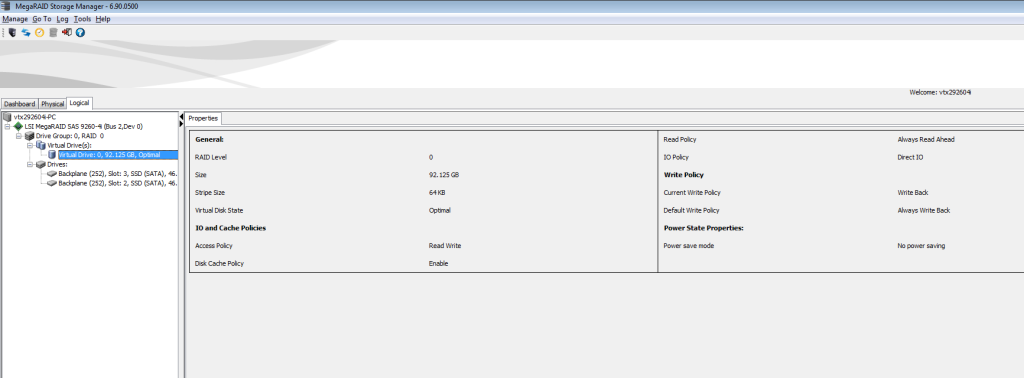Screen dimensions: 1024x378
Task: Click the left-pointing pane collapse arrow
Action: [x=181, y=116]
